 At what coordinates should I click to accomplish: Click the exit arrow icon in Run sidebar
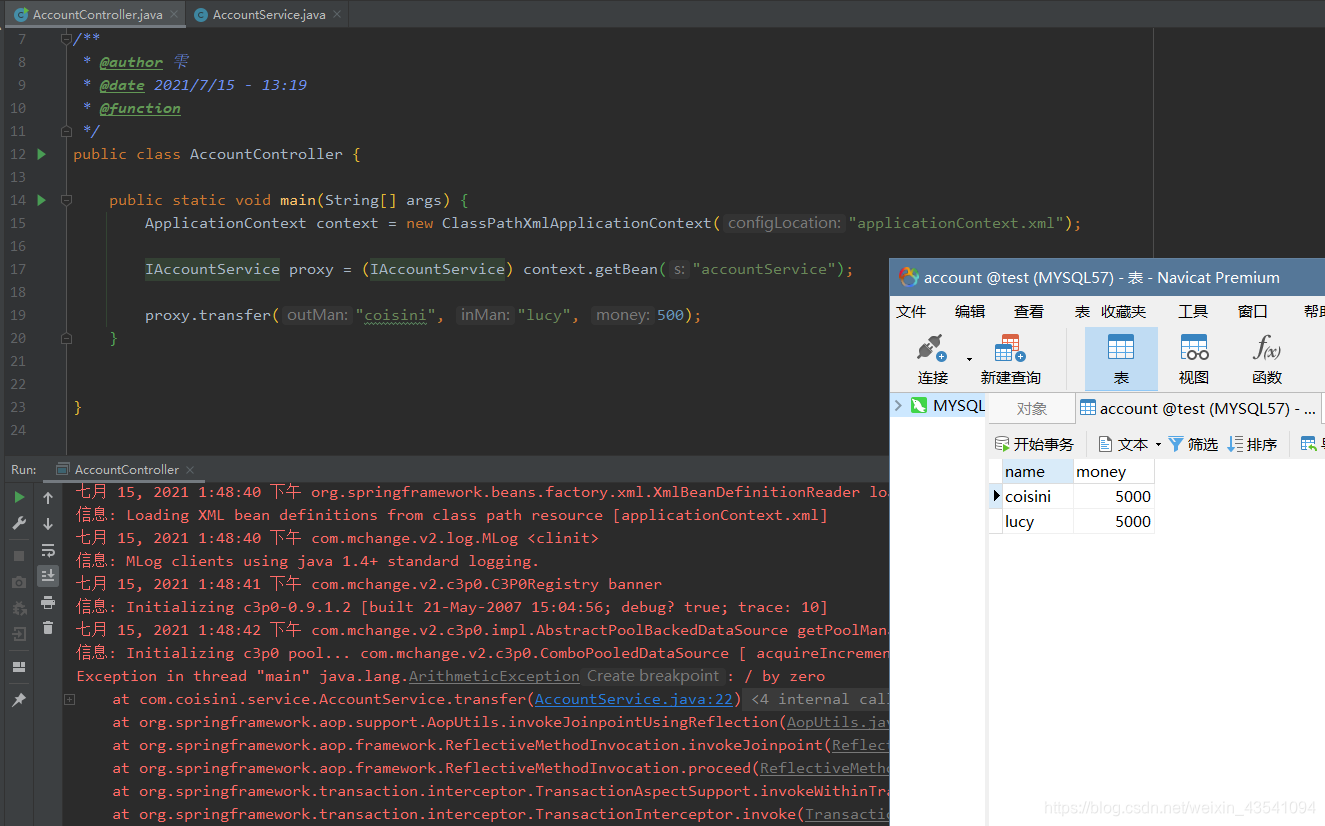click(19, 634)
